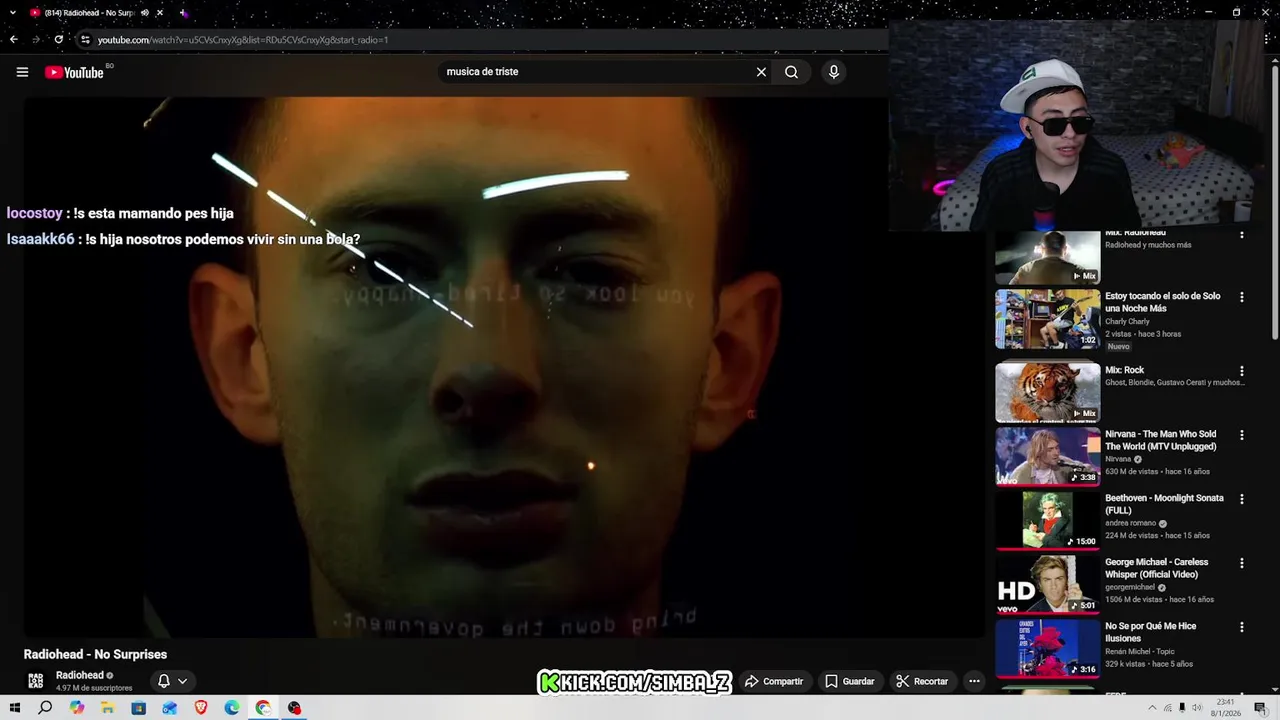Open the Windows Start menu
The width and height of the screenshot is (1280, 720).
coord(14,708)
